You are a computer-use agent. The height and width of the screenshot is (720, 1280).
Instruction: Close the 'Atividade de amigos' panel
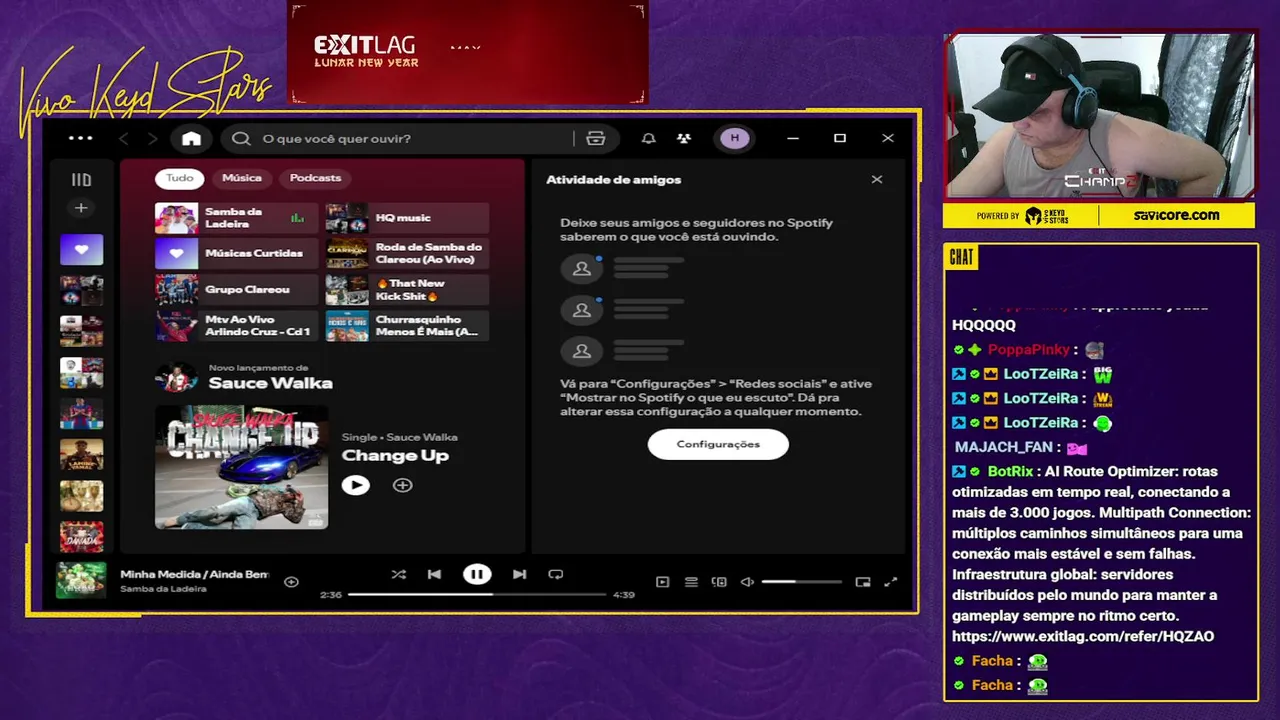[877, 180]
